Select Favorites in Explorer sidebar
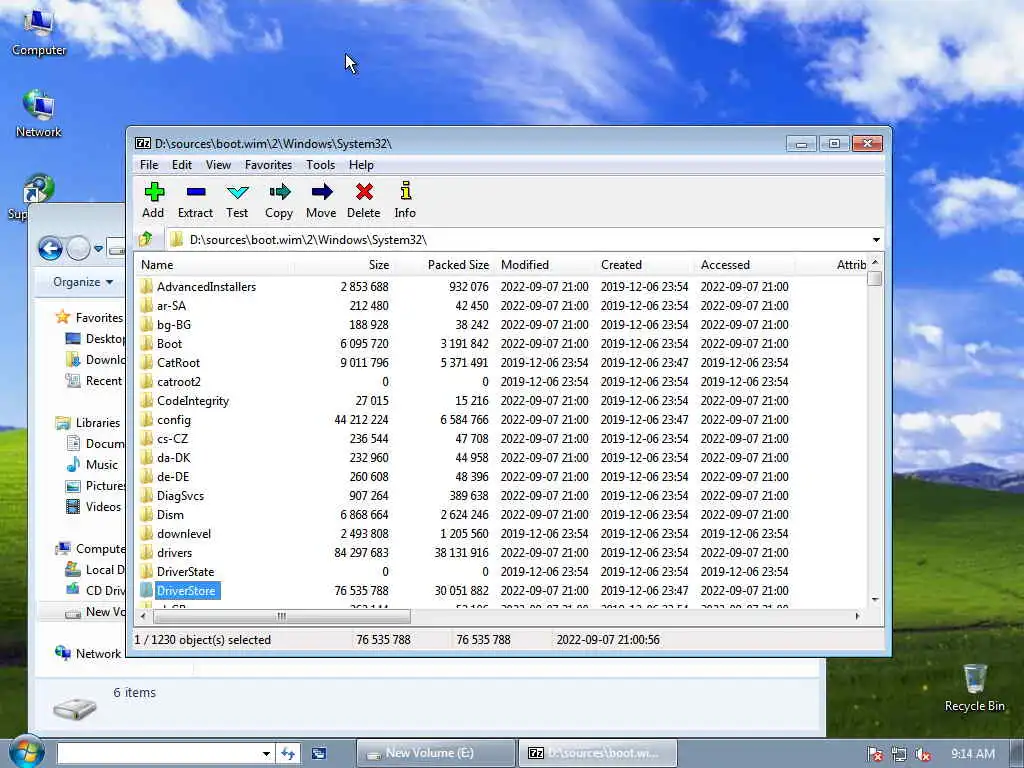The image size is (1024, 768). pyautogui.click(x=89, y=317)
